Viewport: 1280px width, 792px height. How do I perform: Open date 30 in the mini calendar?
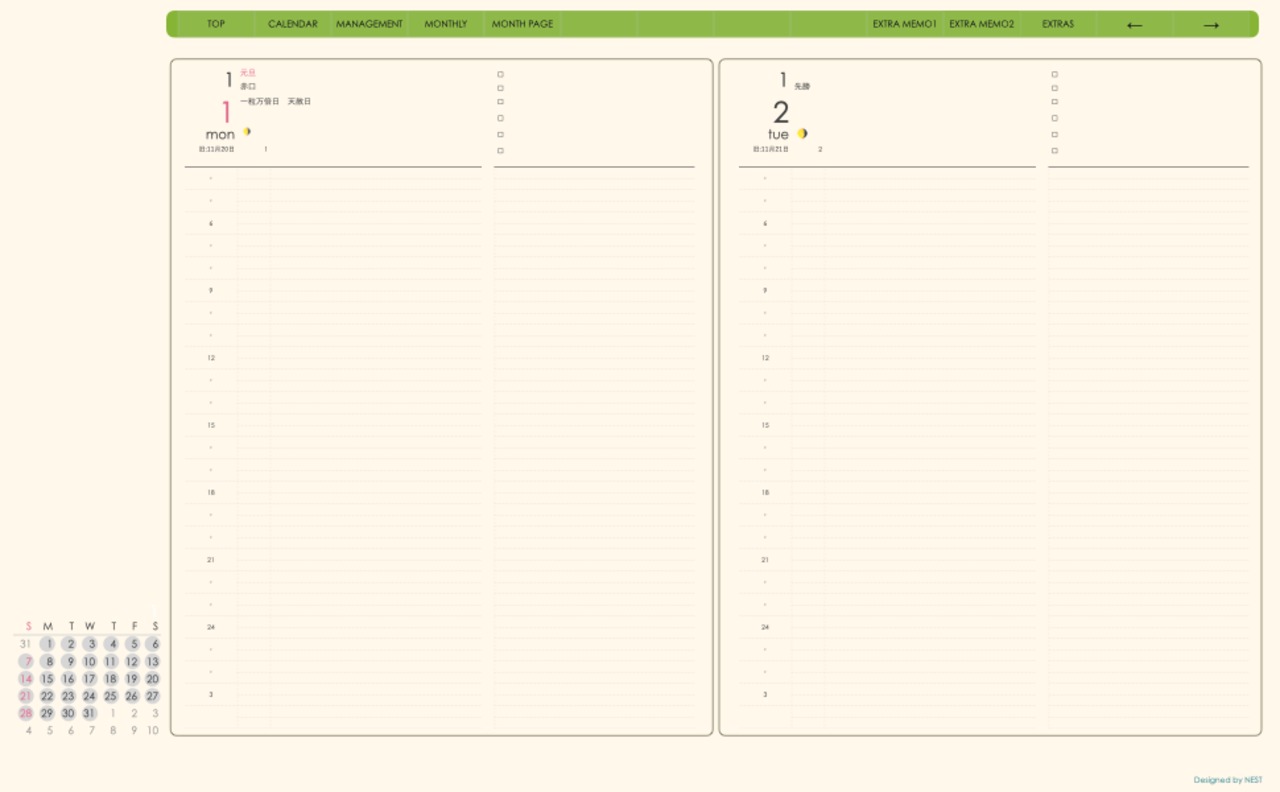coord(68,713)
